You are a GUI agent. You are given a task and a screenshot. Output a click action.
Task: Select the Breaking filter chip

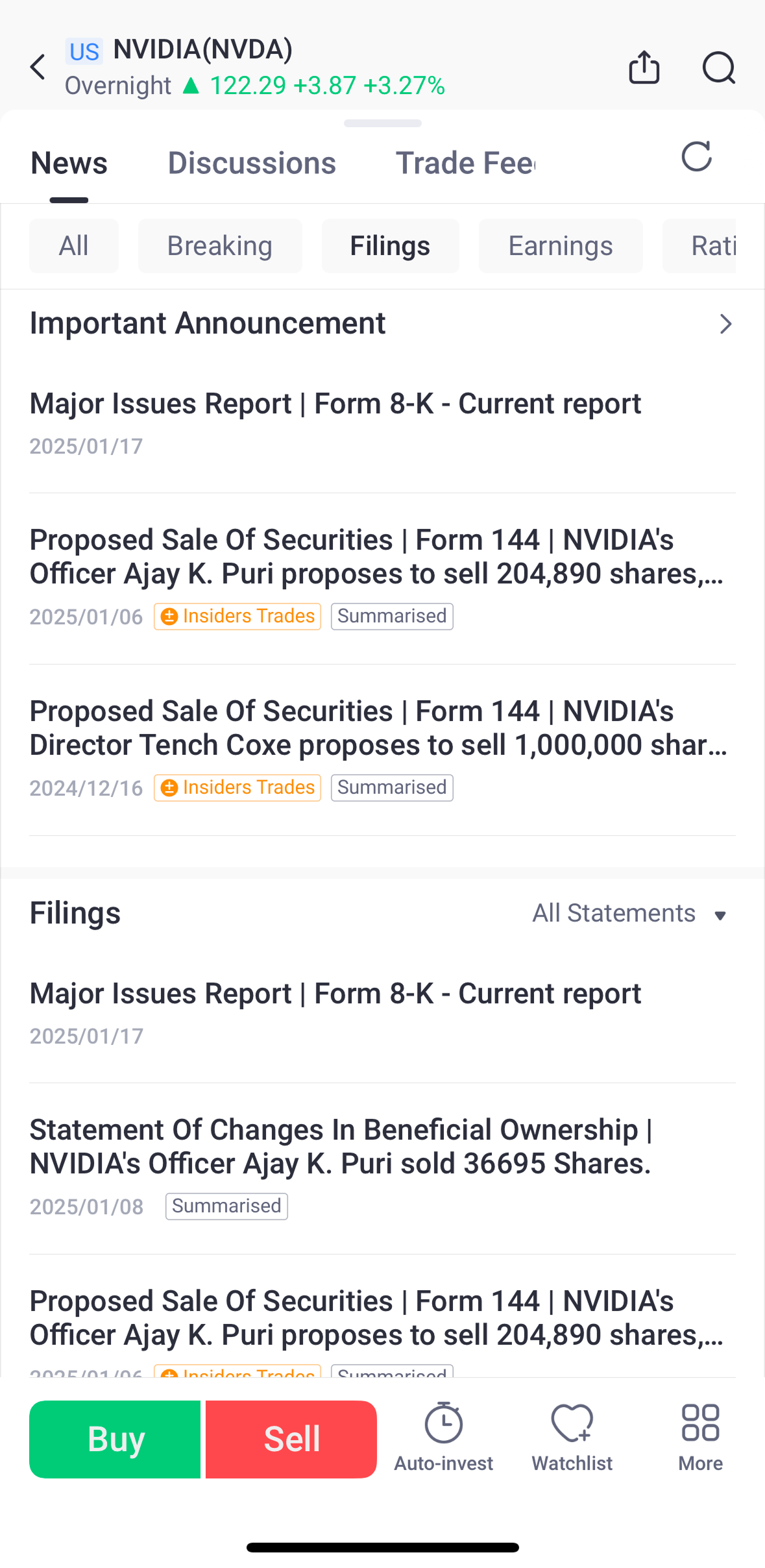click(x=220, y=246)
